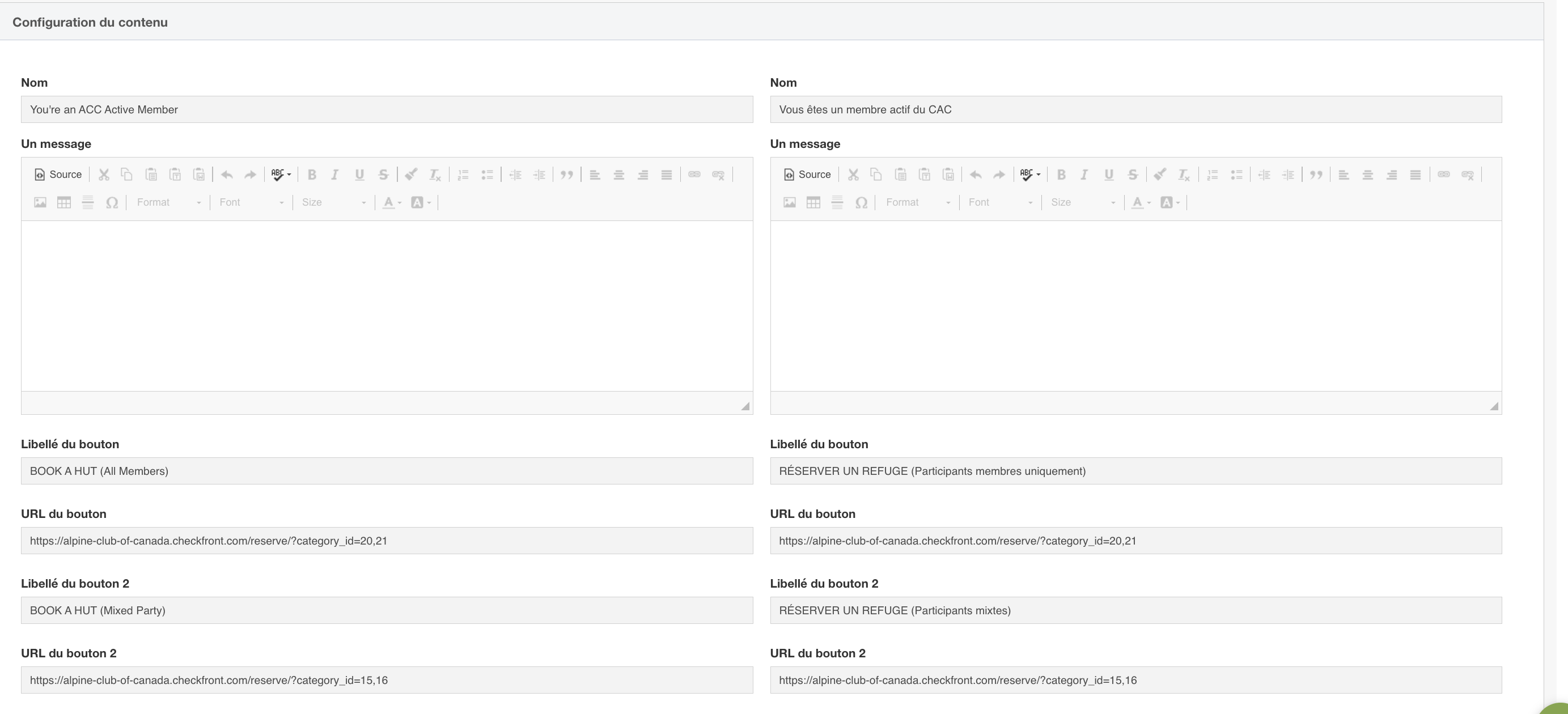Click Source button in left editor
This screenshot has height=714, width=1568.
tap(58, 175)
